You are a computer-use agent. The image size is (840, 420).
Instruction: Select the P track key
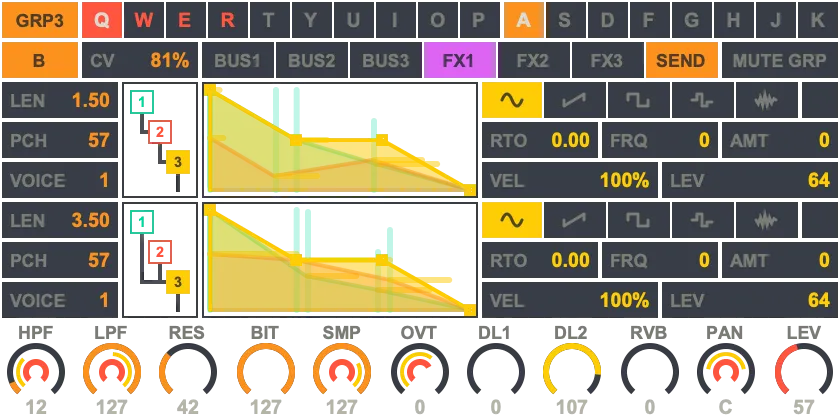(x=479, y=20)
